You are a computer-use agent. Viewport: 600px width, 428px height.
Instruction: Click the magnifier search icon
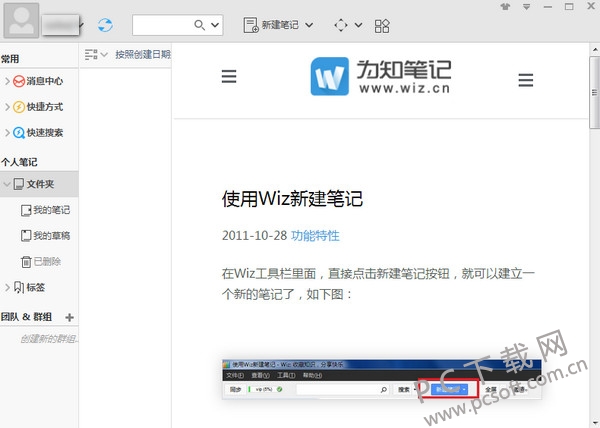pos(199,25)
